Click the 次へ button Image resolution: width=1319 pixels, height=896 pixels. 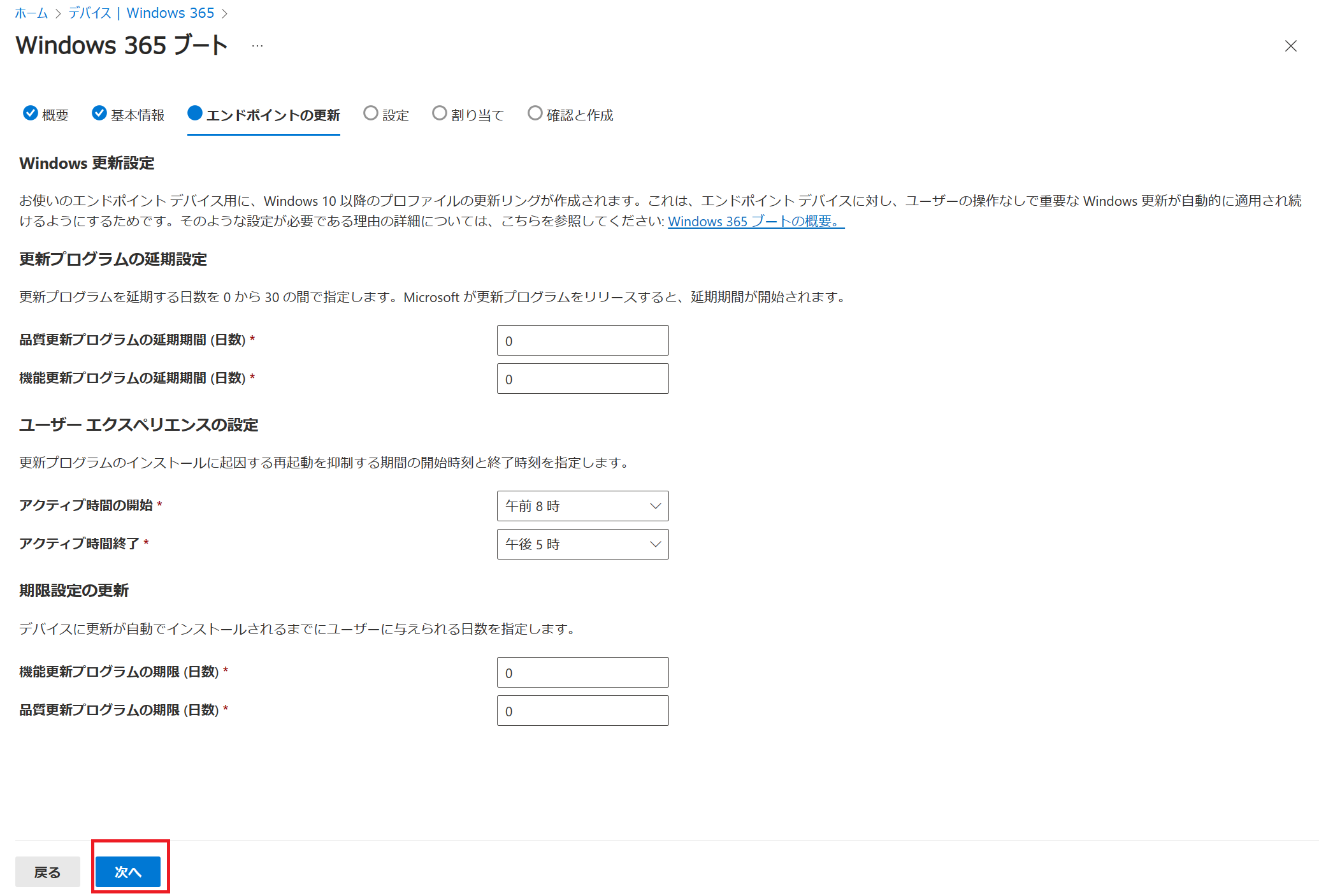click(127, 872)
